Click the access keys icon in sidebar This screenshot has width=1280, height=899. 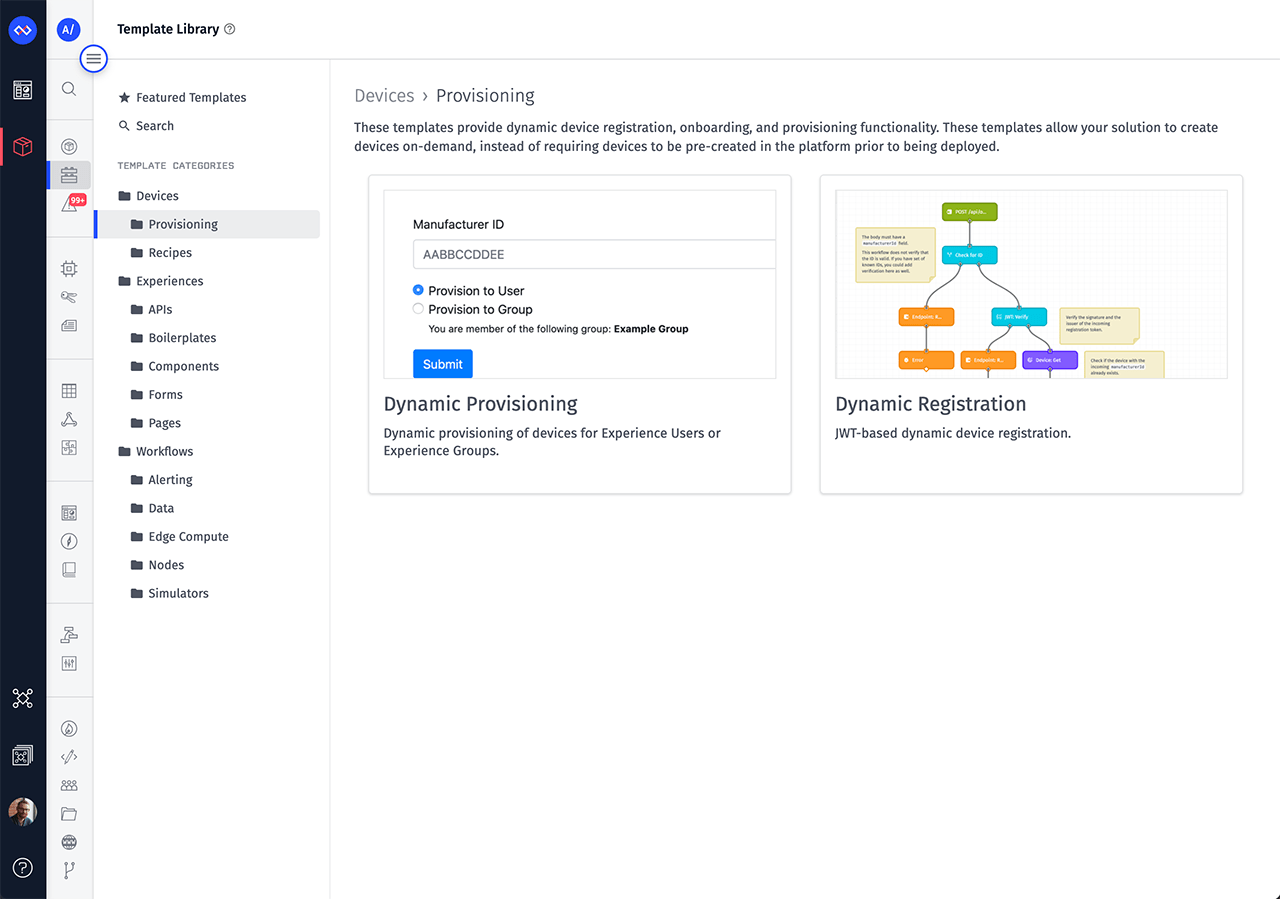coord(69,297)
